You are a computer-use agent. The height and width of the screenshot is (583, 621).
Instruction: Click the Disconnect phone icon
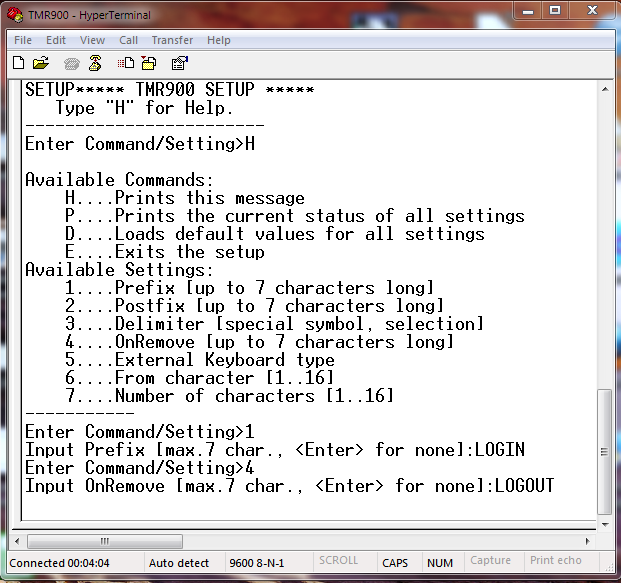[95, 62]
